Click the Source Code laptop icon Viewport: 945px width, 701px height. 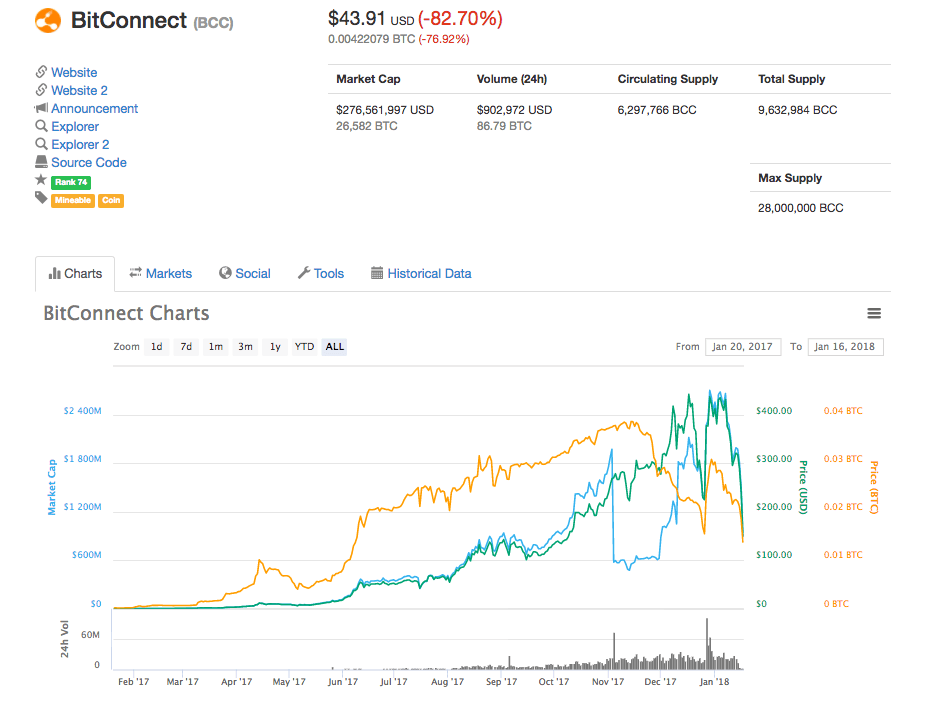click(x=41, y=162)
